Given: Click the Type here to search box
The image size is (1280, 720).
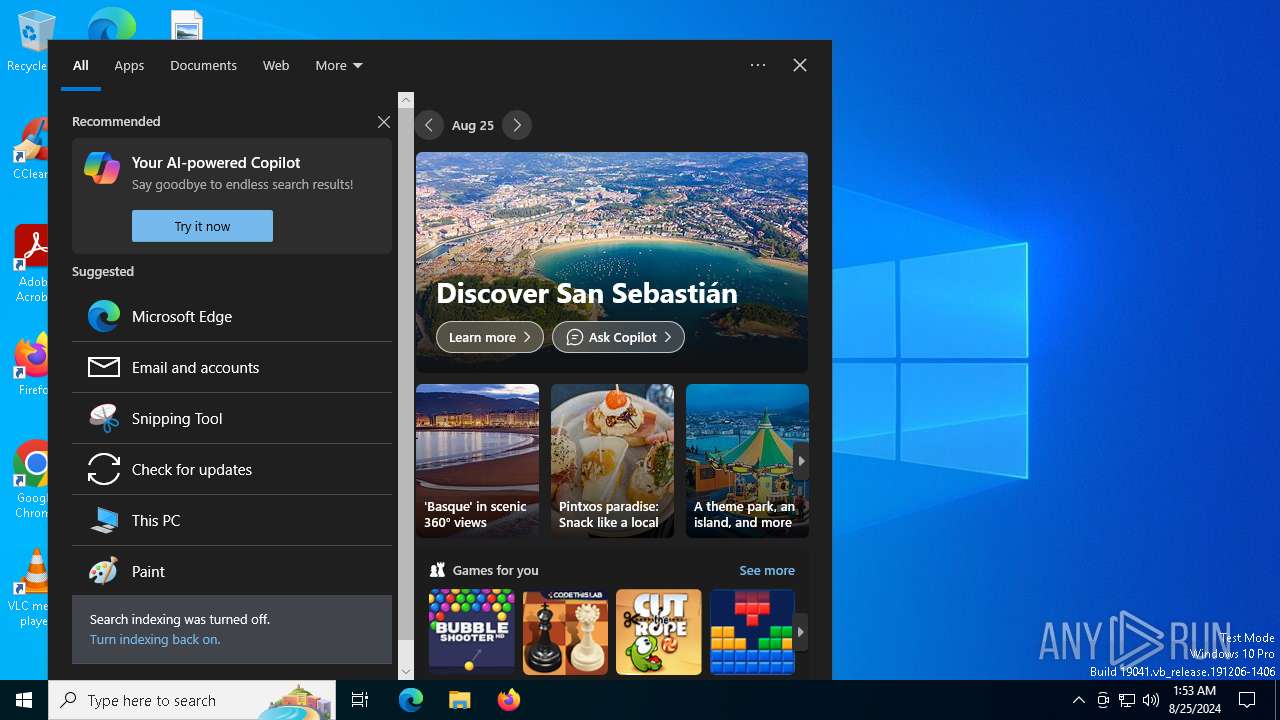Looking at the screenshot, I should tap(192, 700).
